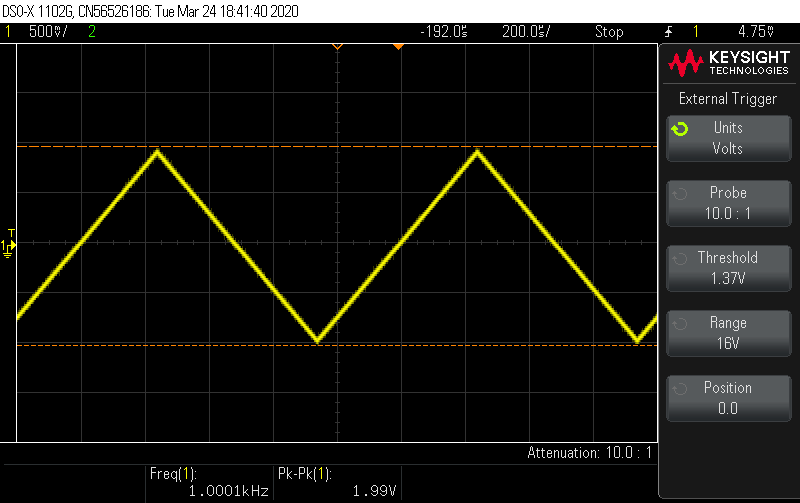Click the DSO-X 1102G timestamp header text
The image size is (800, 503).
point(151,11)
